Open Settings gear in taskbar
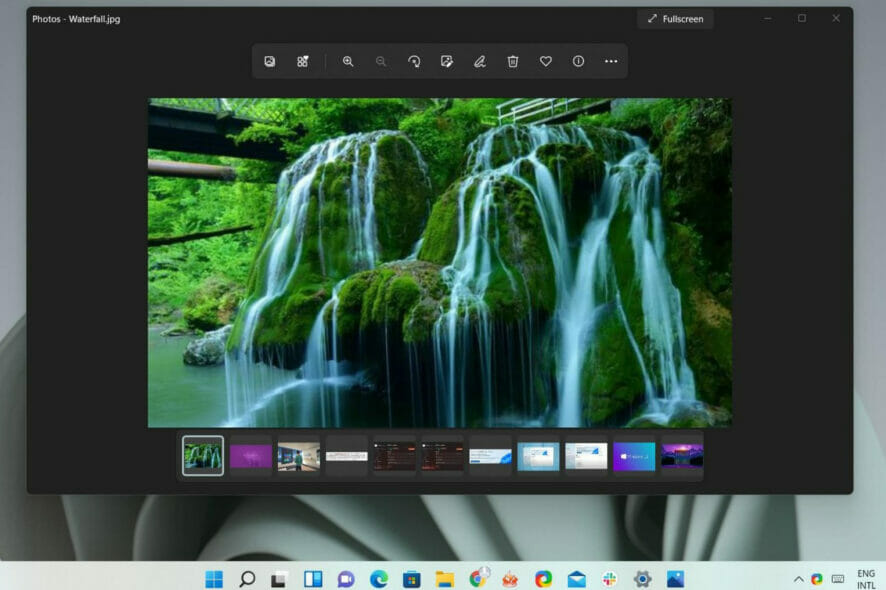The height and width of the screenshot is (590, 886). [x=642, y=579]
